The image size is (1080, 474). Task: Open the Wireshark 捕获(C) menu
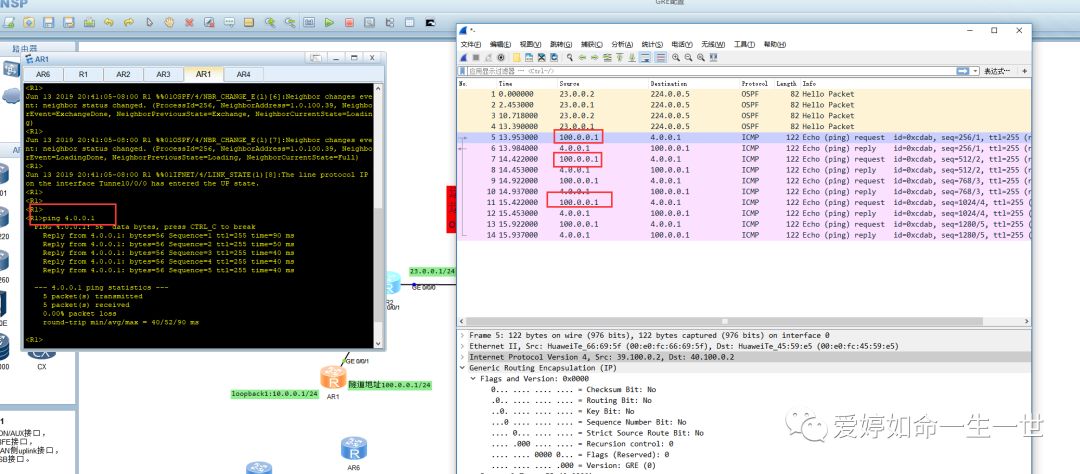[592, 44]
